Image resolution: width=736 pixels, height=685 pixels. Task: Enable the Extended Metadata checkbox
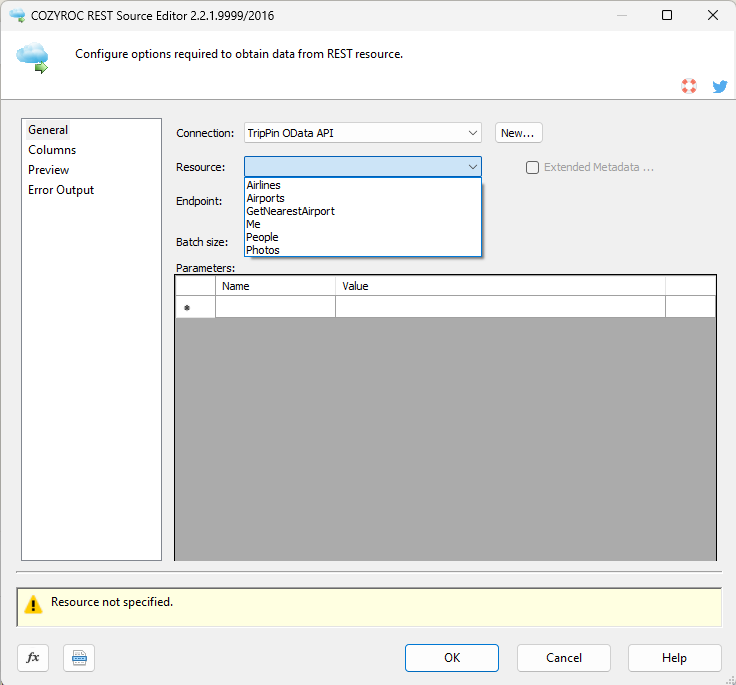pyautogui.click(x=532, y=168)
